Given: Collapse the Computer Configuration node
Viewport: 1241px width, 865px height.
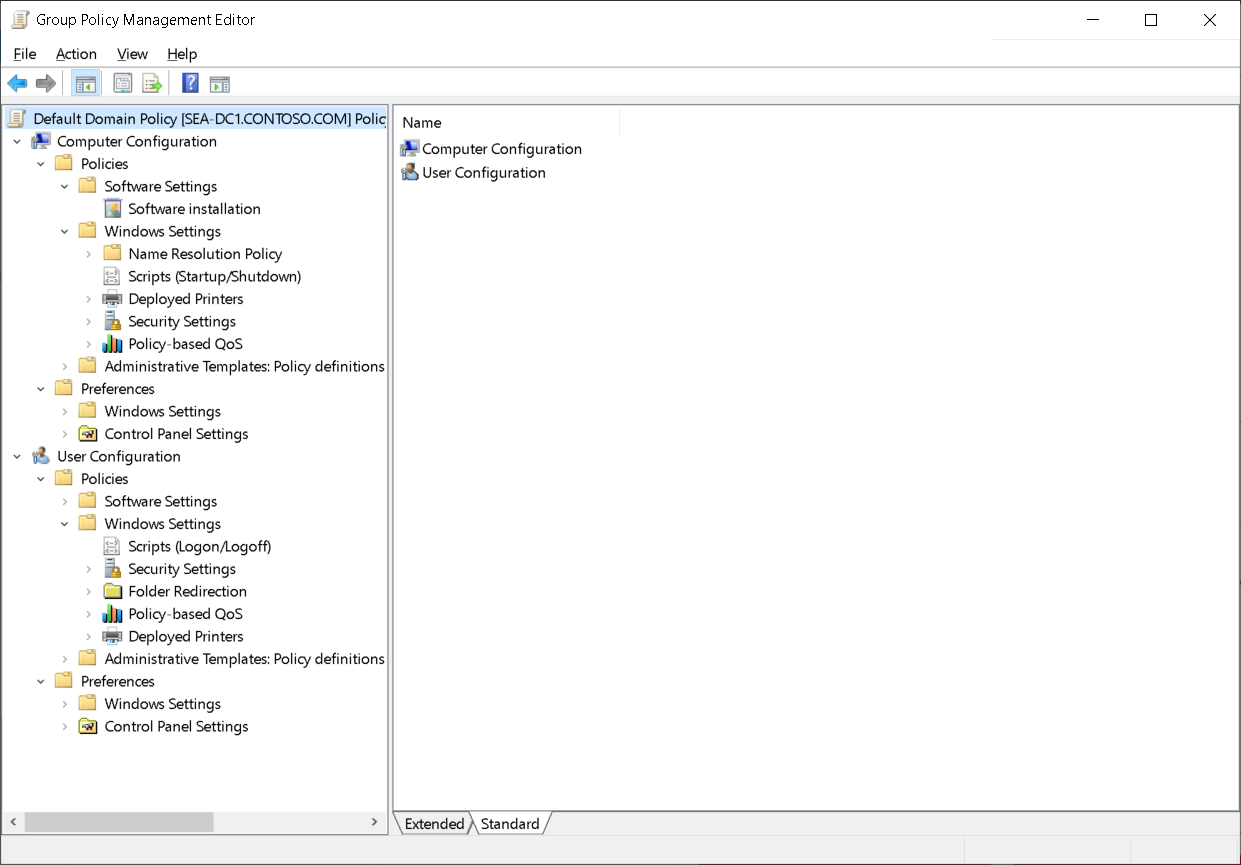Looking at the screenshot, I should 17,141.
